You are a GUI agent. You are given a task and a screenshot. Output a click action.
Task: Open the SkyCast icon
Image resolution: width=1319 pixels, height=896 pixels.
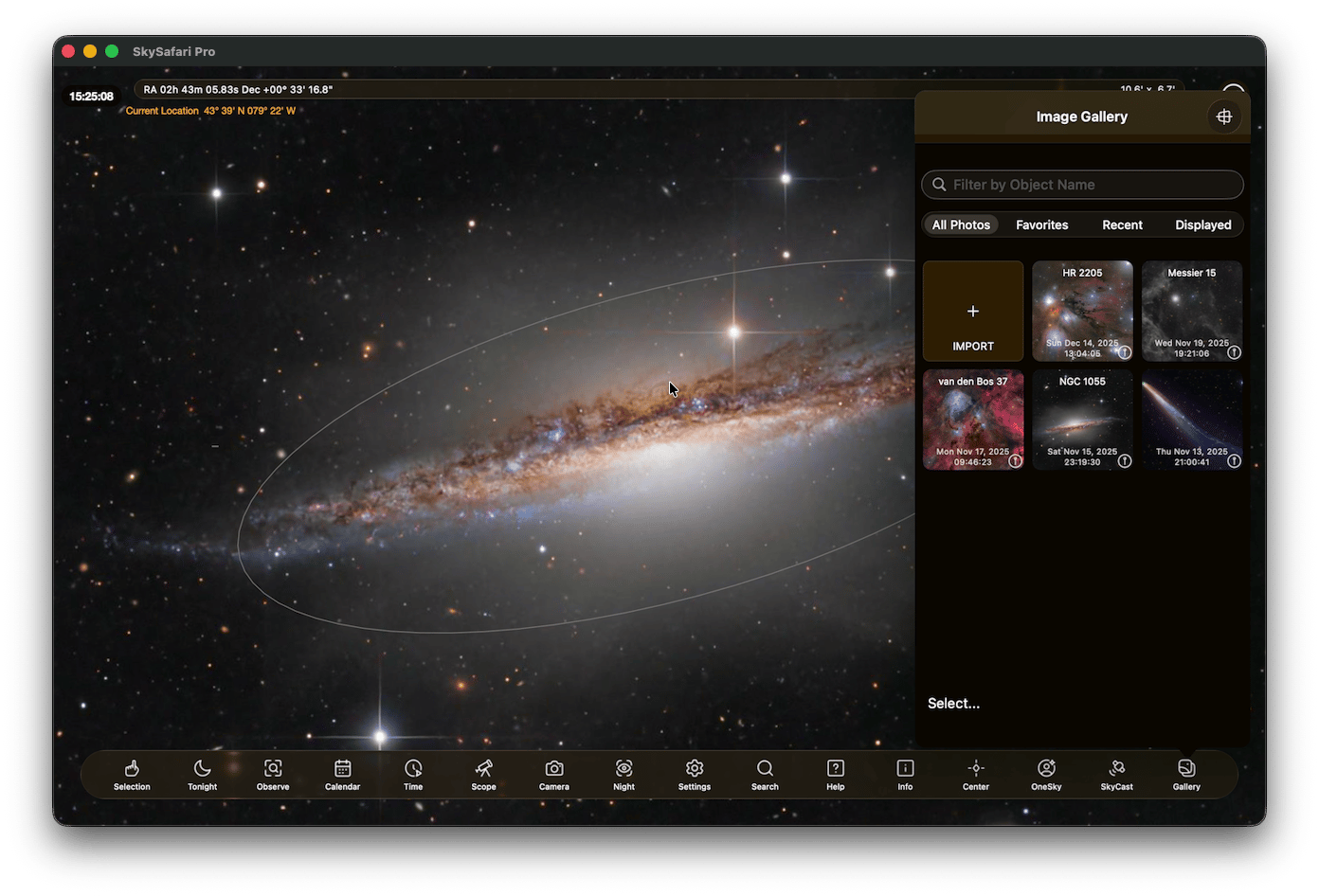pos(1116,774)
